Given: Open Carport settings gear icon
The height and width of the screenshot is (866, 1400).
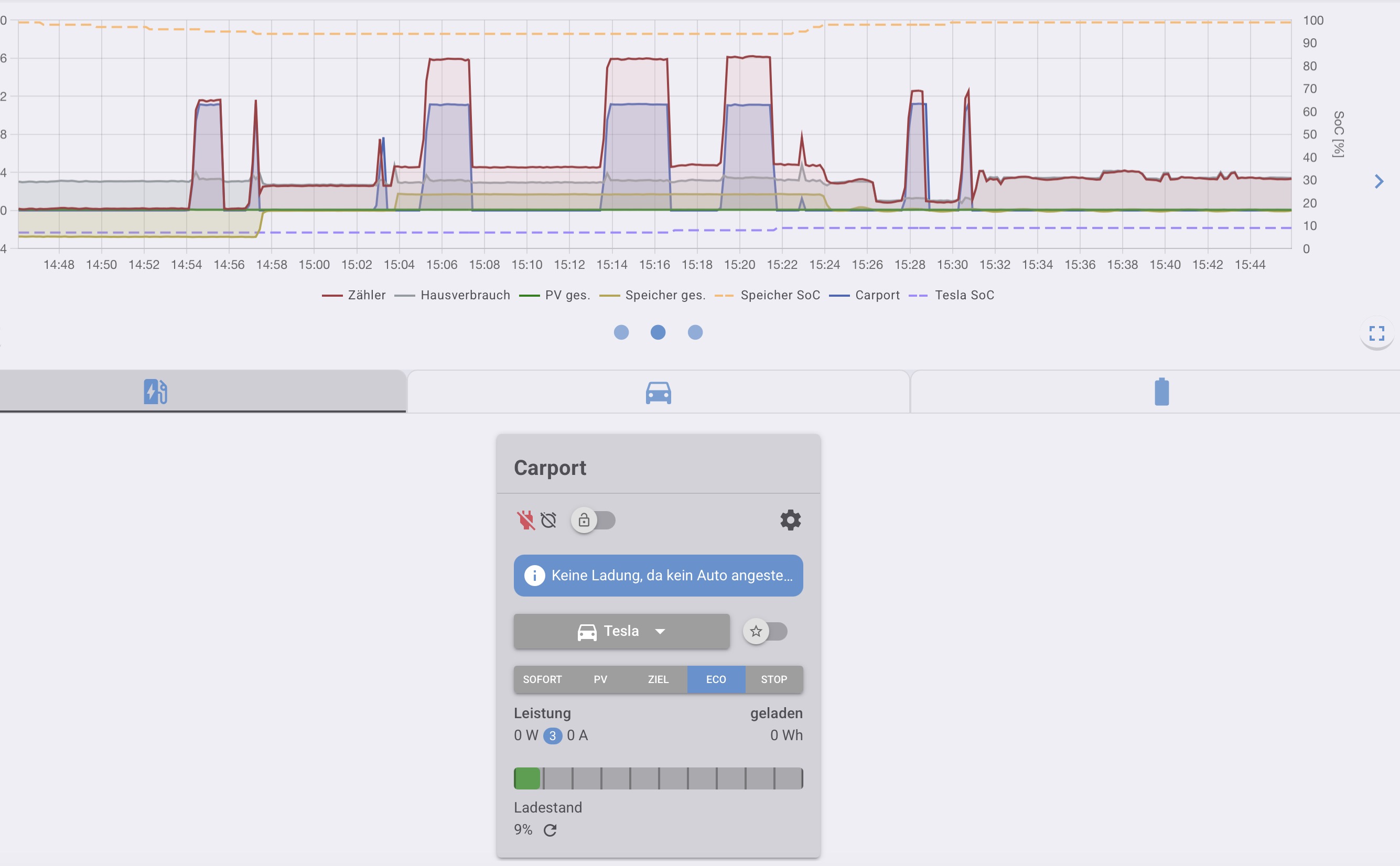Looking at the screenshot, I should pyautogui.click(x=790, y=520).
